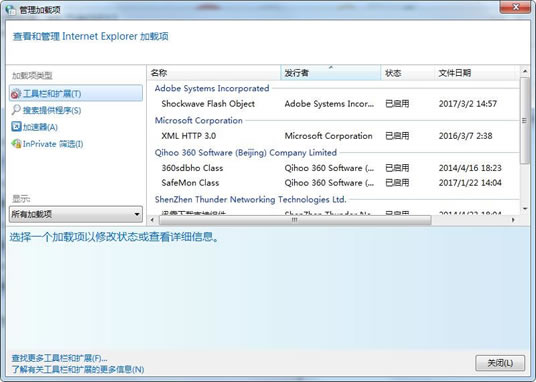Click the accelerators blue arrow icon

[x=16, y=127]
